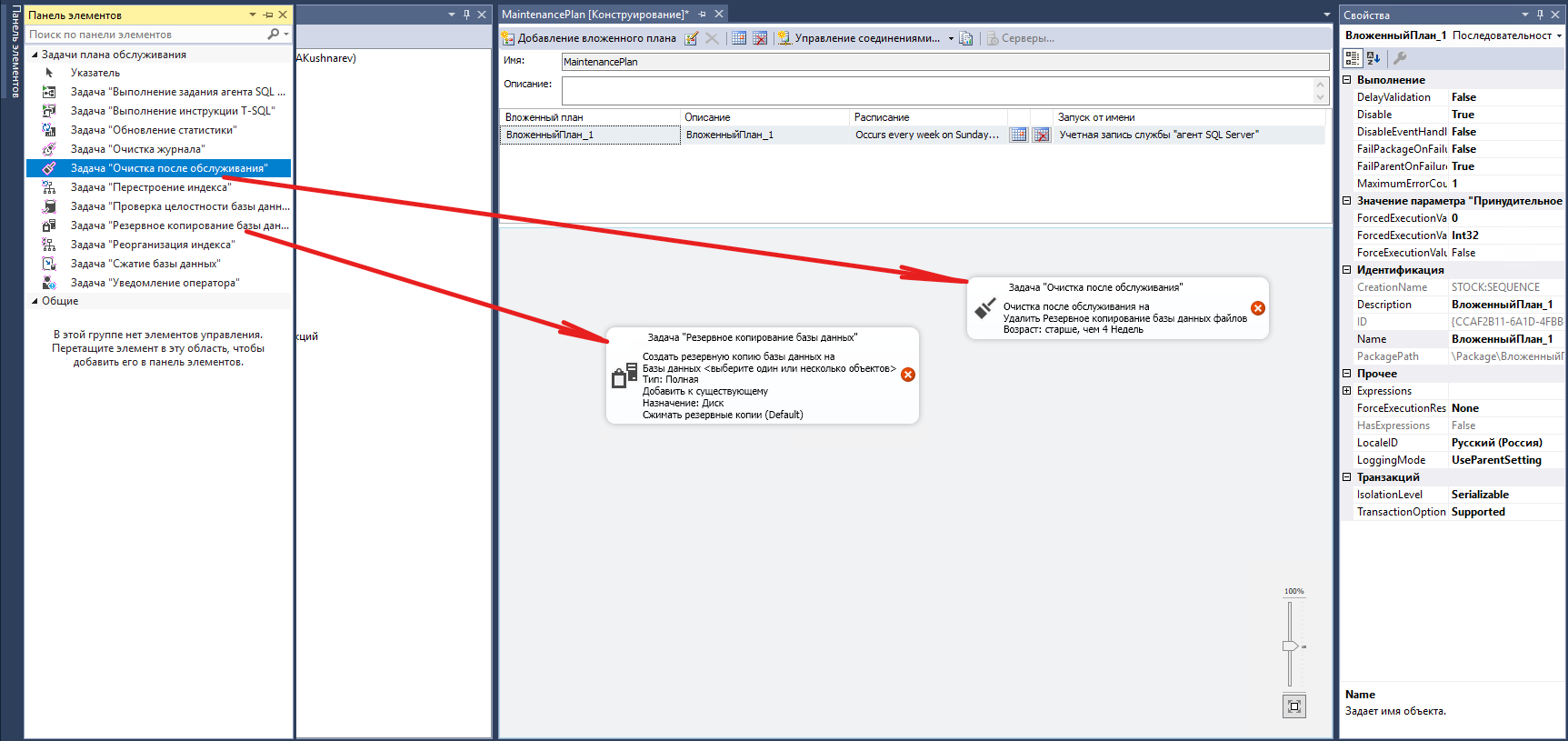Viewport: 1568px width, 741px height.
Task: Collapse the 'Выполнение' property category
Action: (1347, 80)
